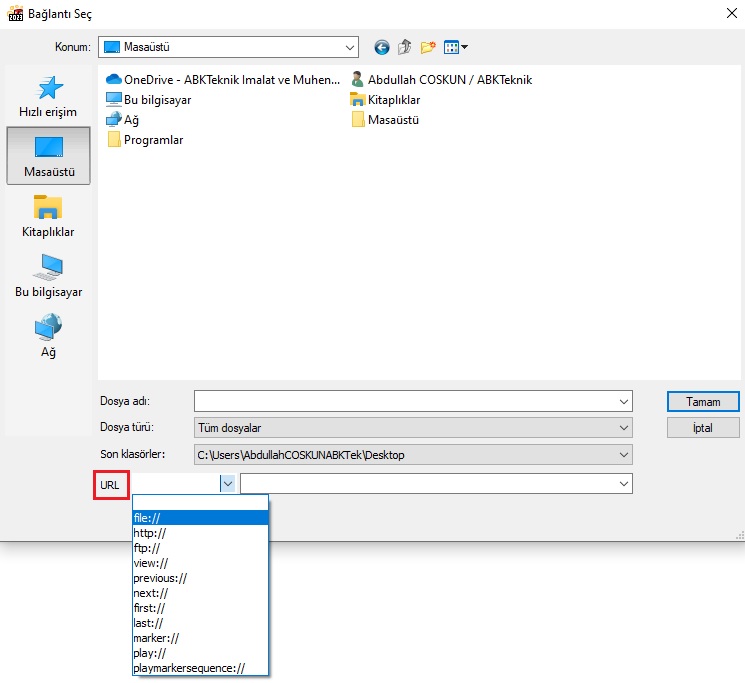
Task: Expand the Dosya türü dropdown
Action: [x=624, y=428]
